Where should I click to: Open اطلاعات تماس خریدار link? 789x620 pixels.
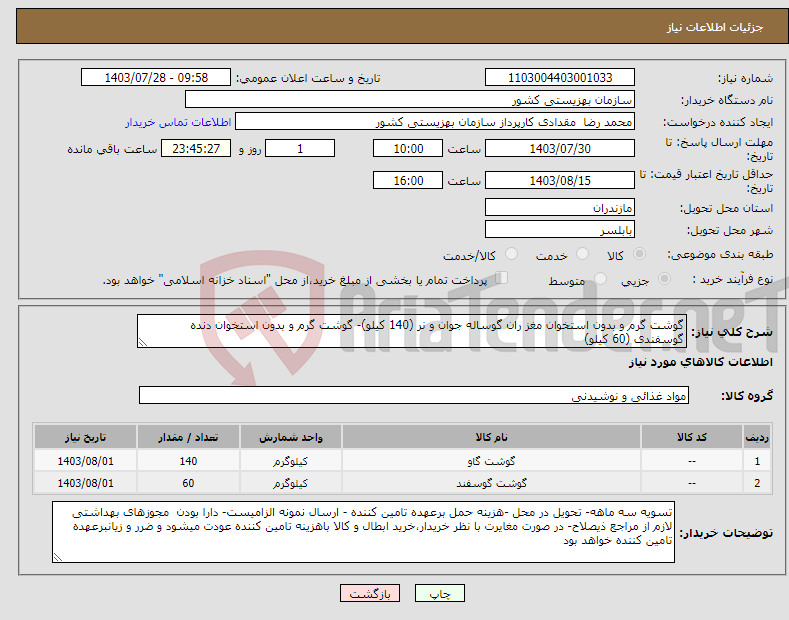click(x=178, y=122)
